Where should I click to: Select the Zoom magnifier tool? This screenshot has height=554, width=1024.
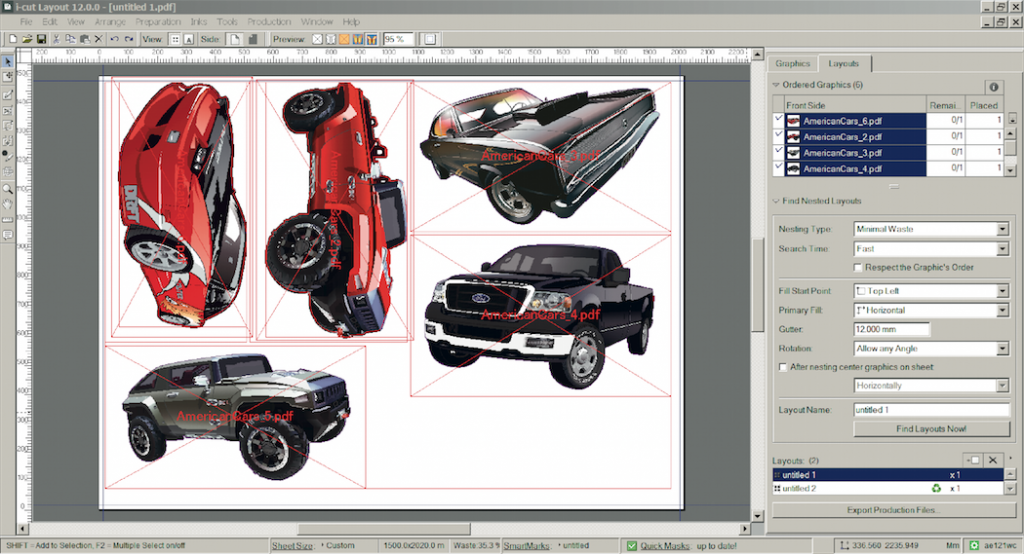pos(7,189)
